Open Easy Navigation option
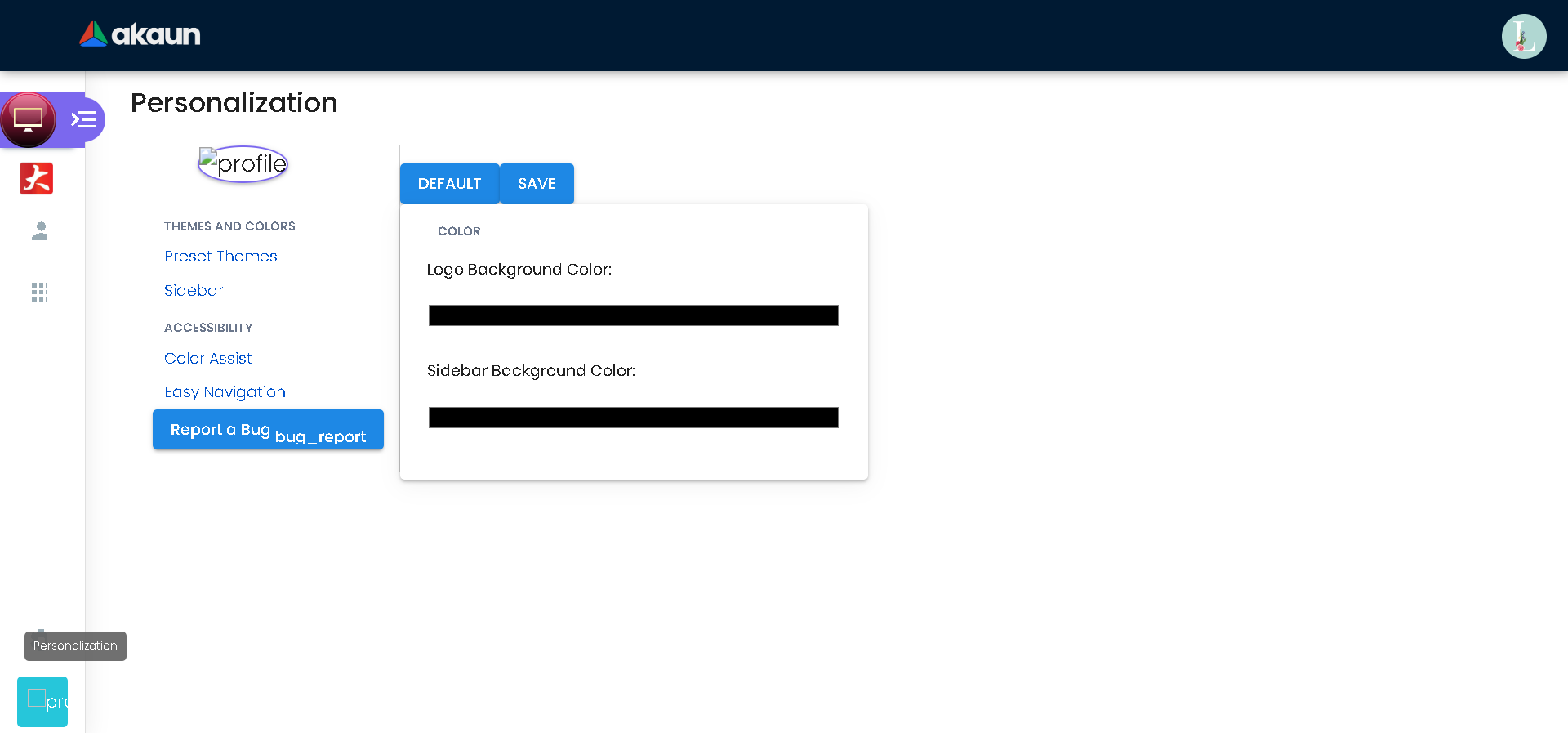 click(x=225, y=392)
